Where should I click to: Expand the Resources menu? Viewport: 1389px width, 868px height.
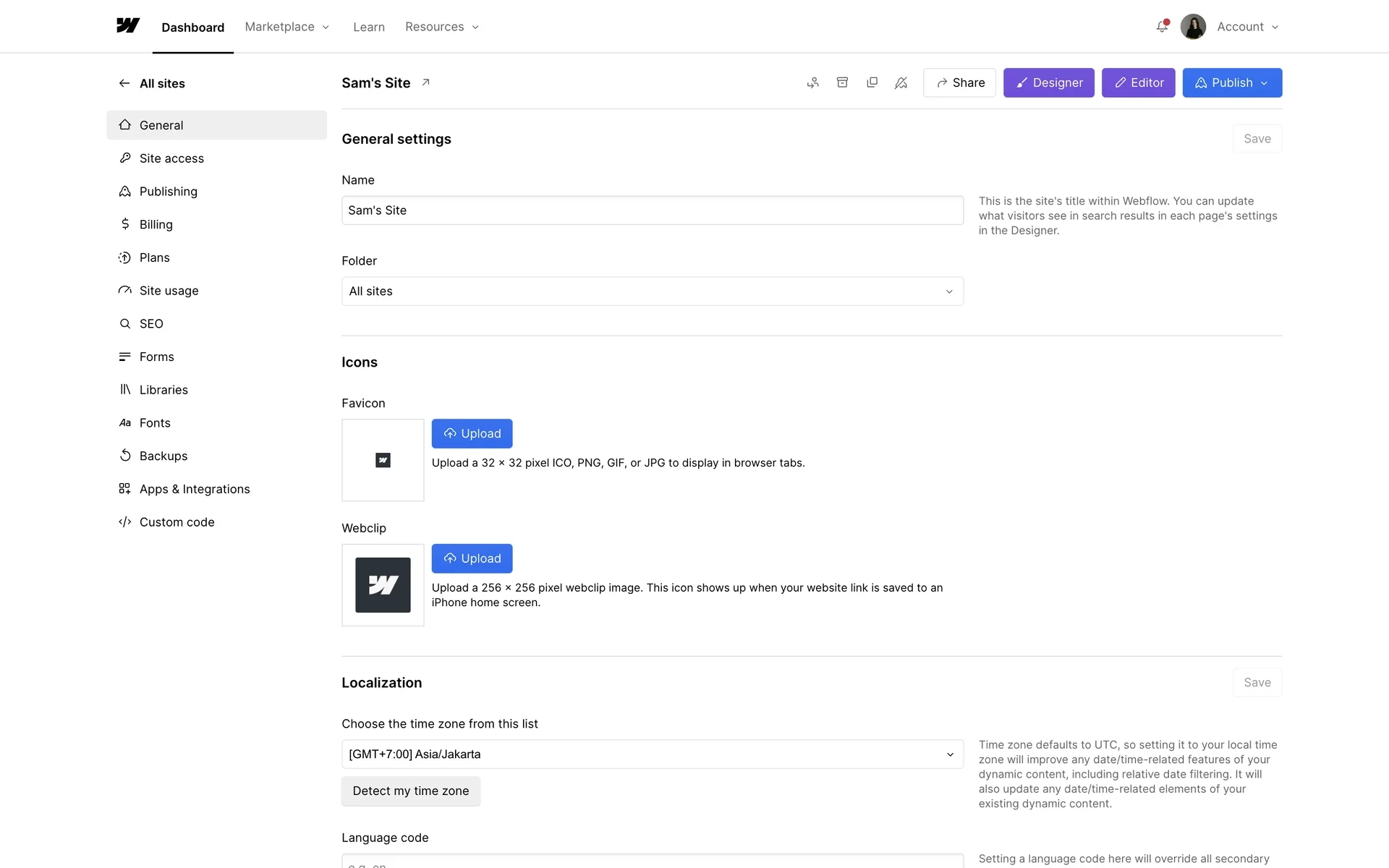coord(442,27)
